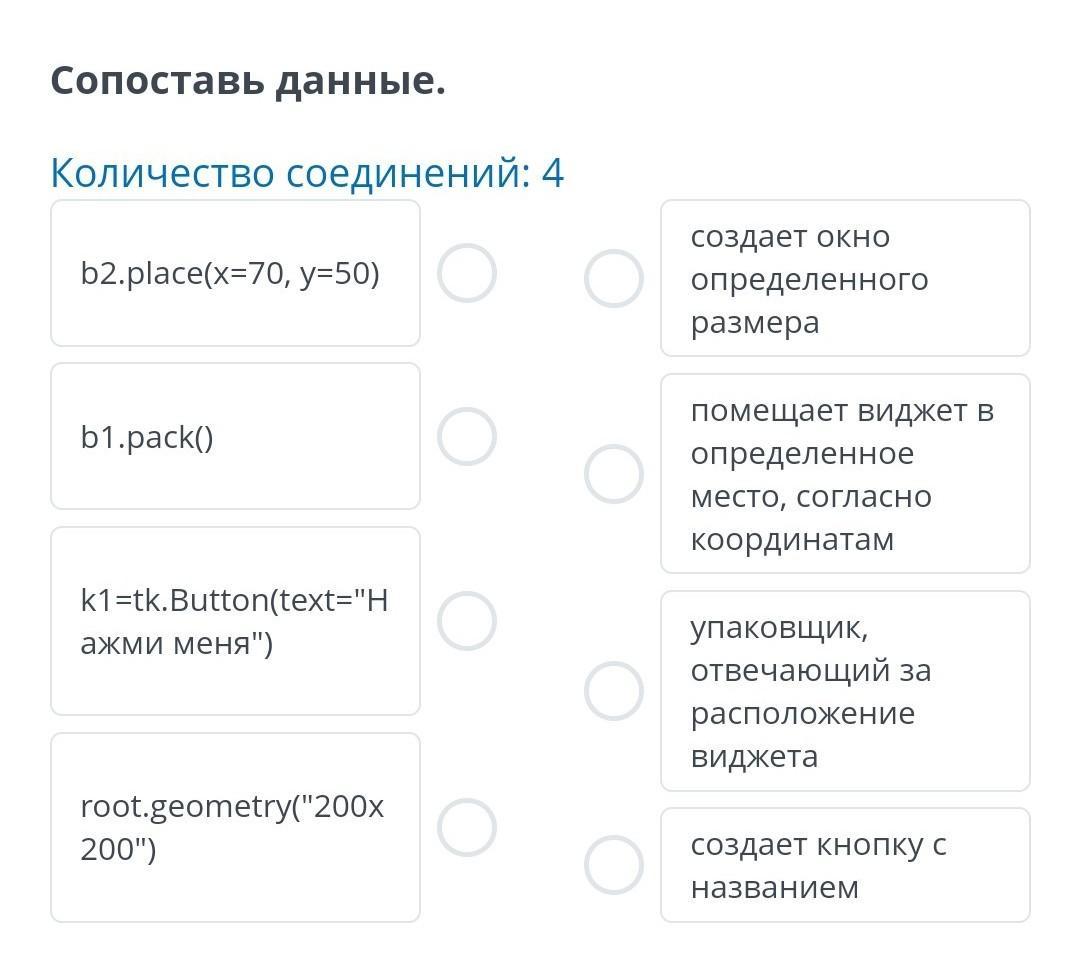Click the circle beside the 'упаковщик' description
Image resolution: width=1080 pixels, height=980 pixels.
coord(613,691)
